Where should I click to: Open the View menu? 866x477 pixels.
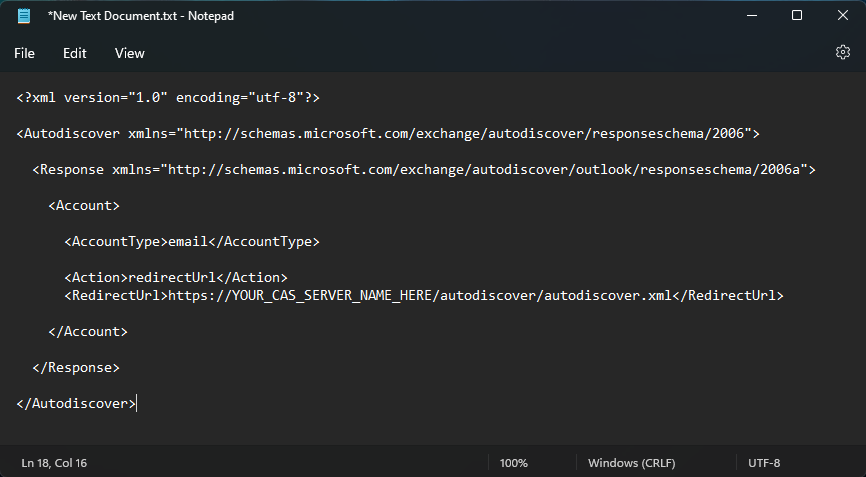click(130, 53)
